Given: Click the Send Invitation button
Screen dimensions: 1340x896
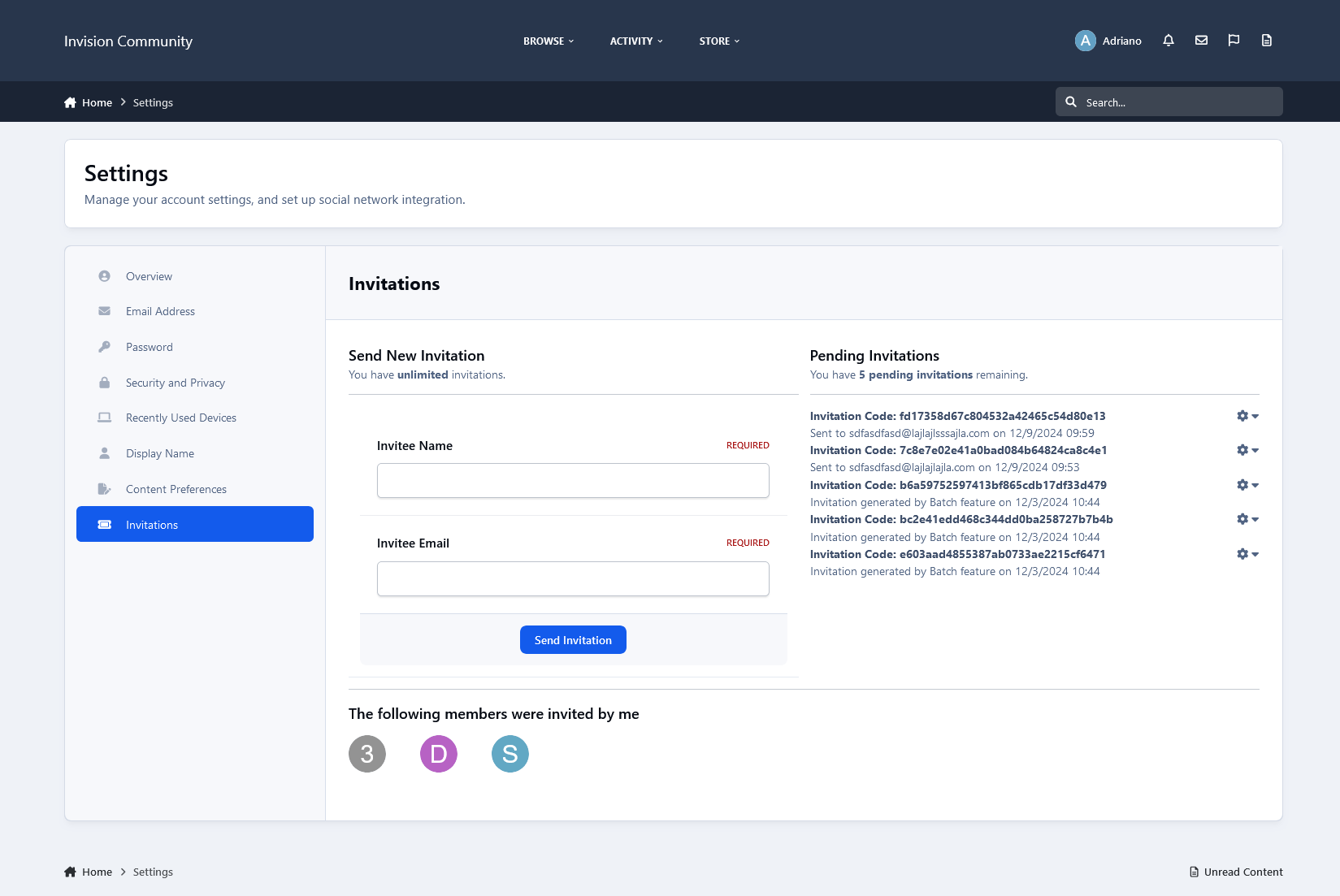Looking at the screenshot, I should (573, 639).
